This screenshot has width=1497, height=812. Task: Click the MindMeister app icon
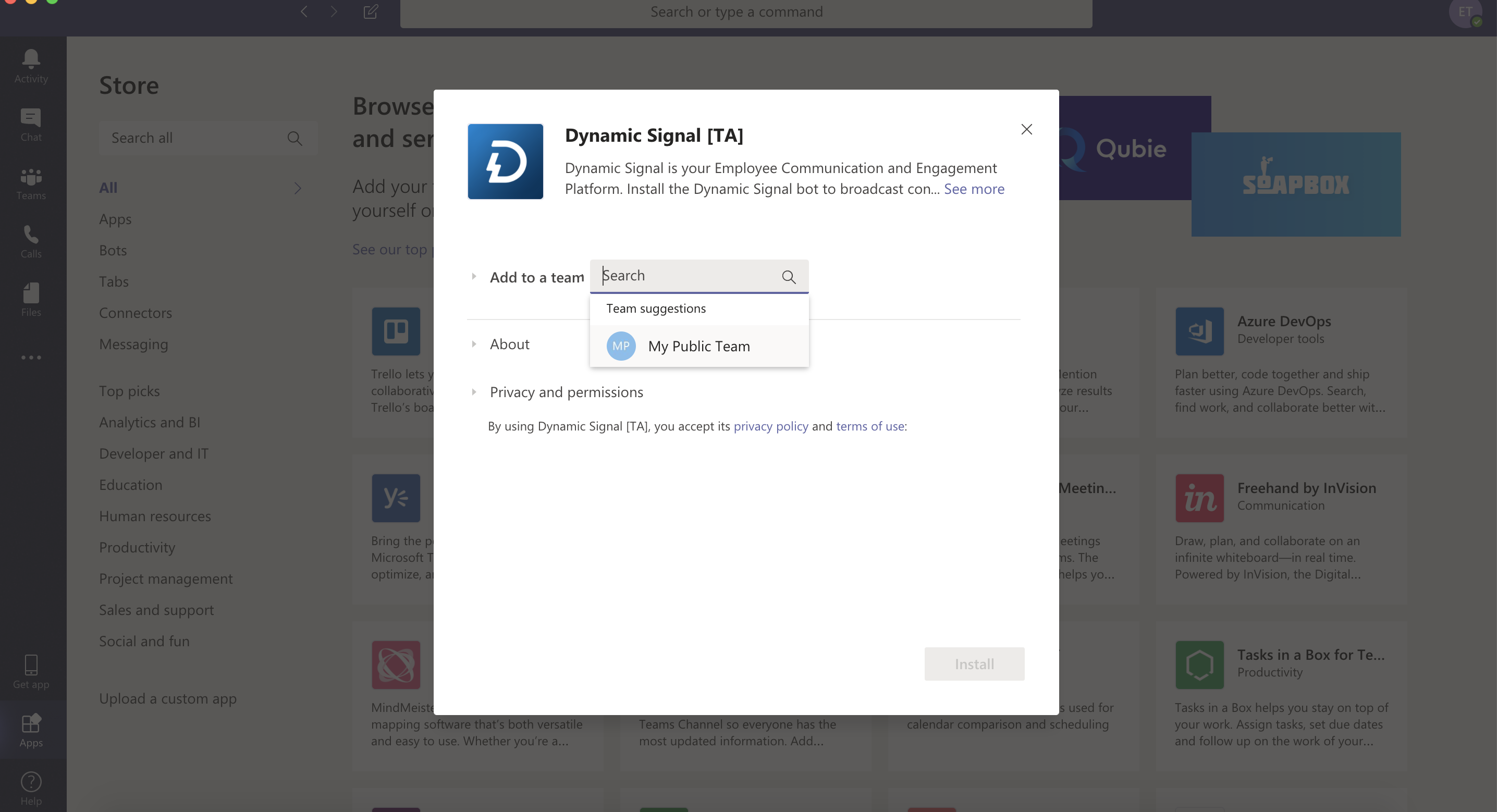[x=396, y=665]
